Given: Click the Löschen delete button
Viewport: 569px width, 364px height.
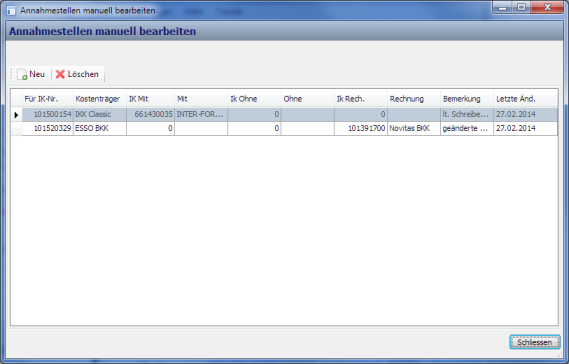Looking at the screenshot, I should coord(77,74).
